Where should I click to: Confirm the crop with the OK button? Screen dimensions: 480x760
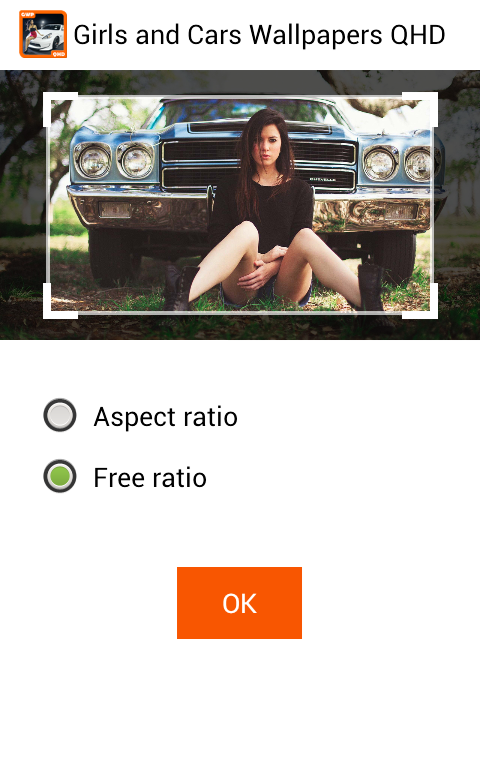(240, 603)
